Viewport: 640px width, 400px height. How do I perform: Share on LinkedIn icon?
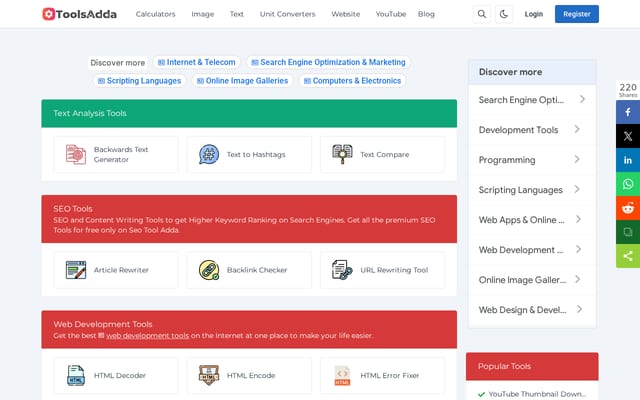coord(628,160)
